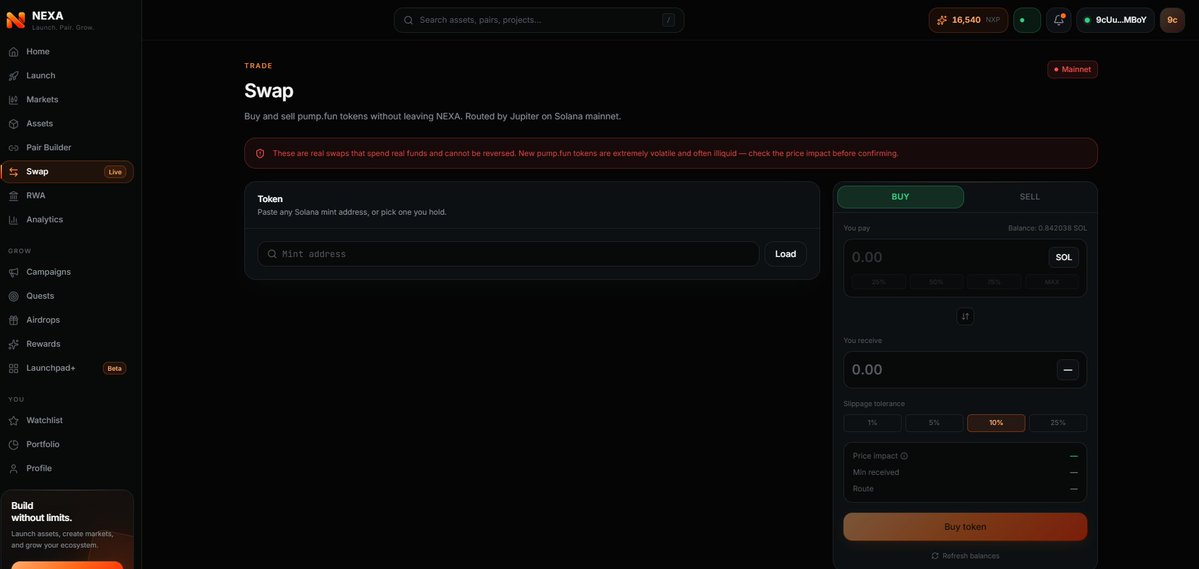Set slippage tolerance to 5%
Screen dimensions: 1199x569
click(x=934, y=423)
